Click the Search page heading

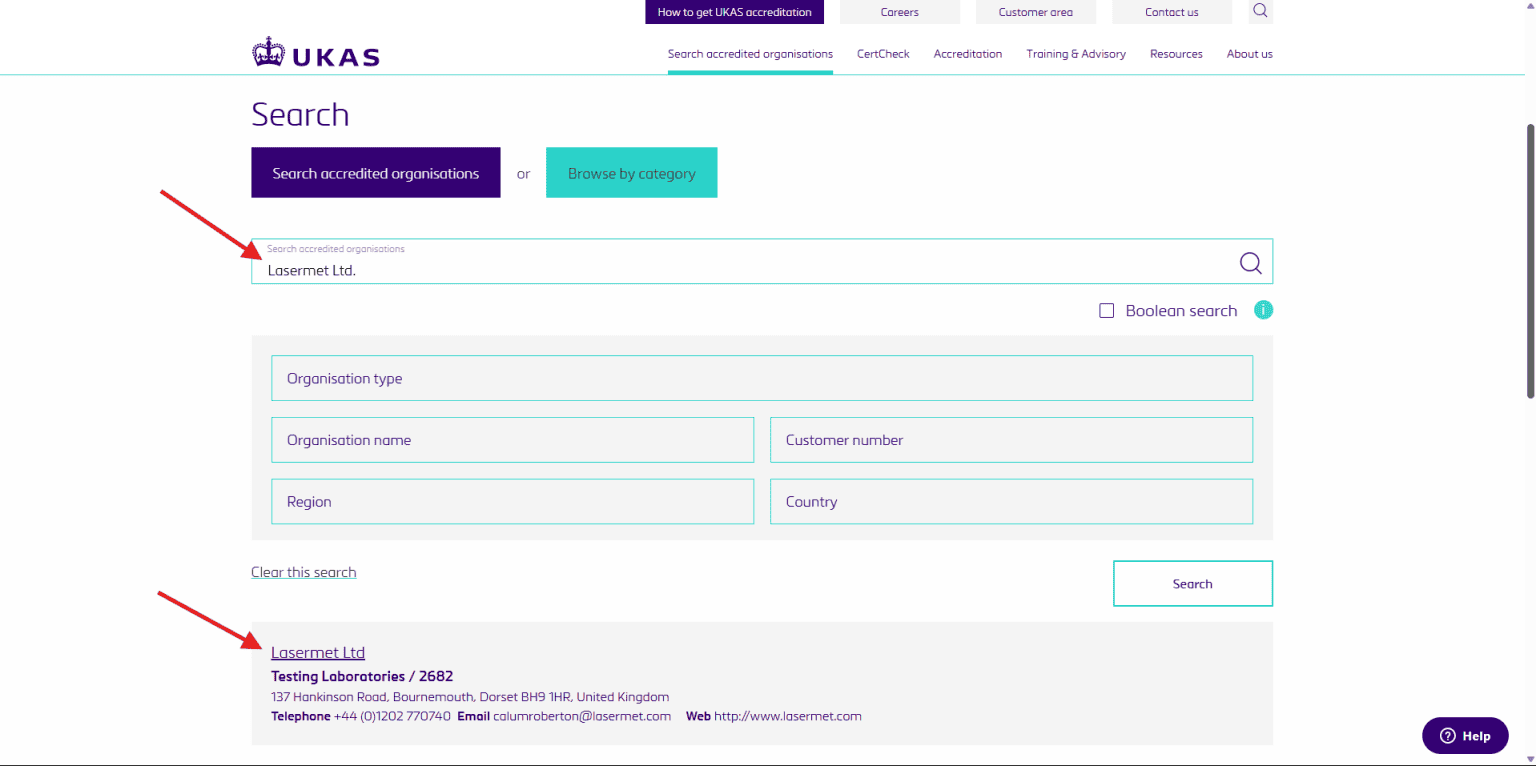pyautogui.click(x=300, y=115)
